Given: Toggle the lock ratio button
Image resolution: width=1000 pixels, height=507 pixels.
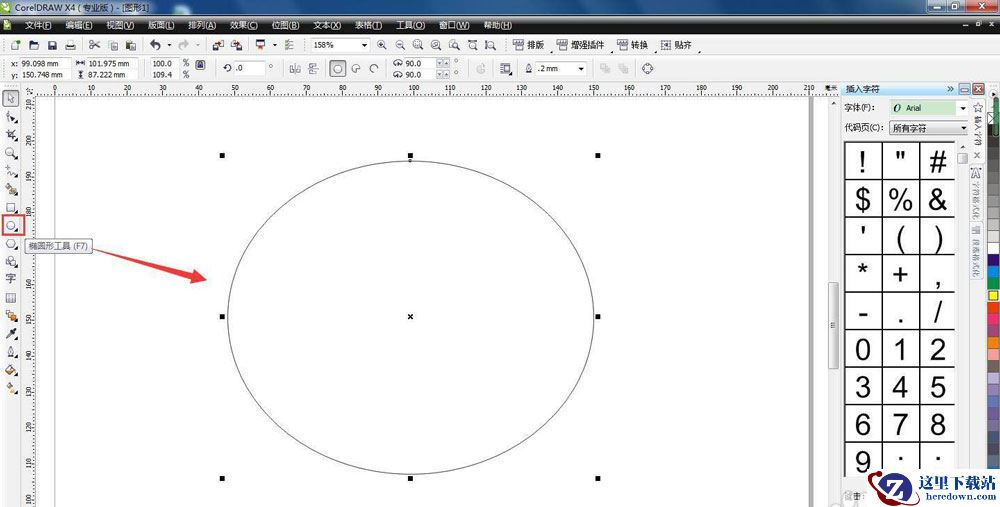Looking at the screenshot, I should click(x=200, y=64).
